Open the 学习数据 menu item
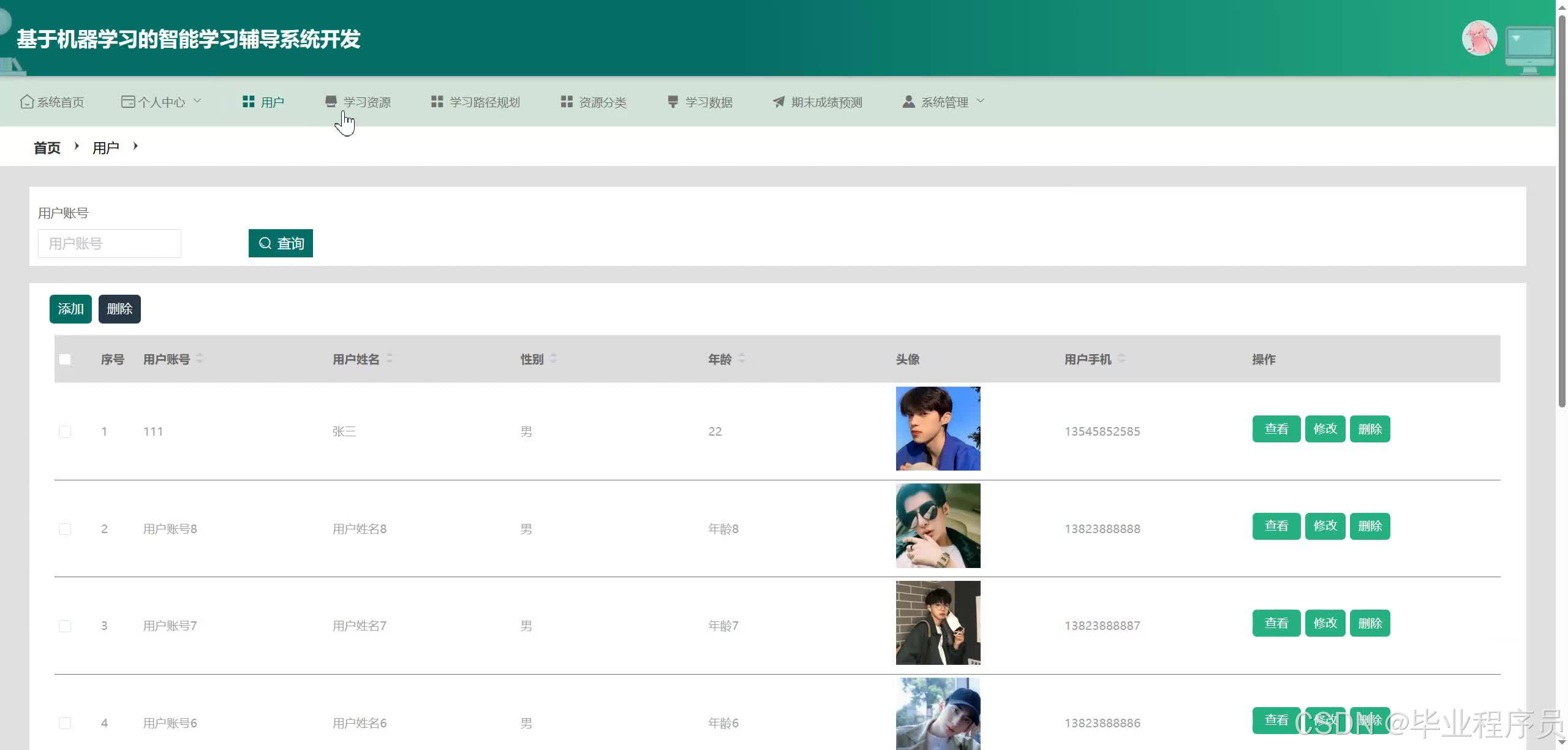The height and width of the screenshot is (750, 1568). [x=700, y=102]
